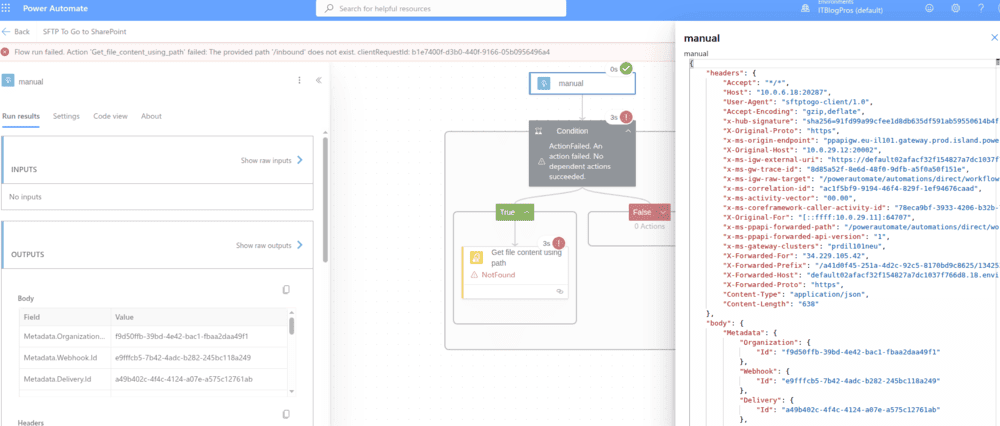Viewport: 1000px width, 426px height.
Task: Select the manual trigger node on canvas
Action: (582, 83)
